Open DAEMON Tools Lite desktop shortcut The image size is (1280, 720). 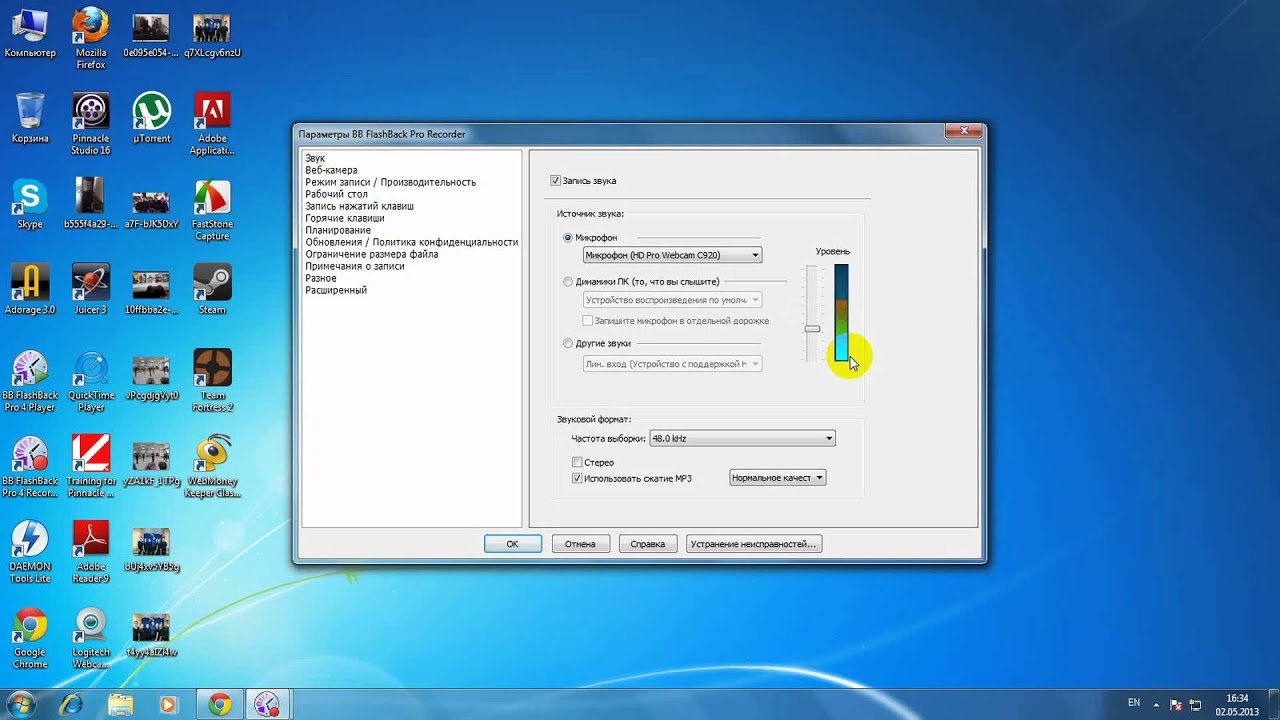tap(30, 553)
